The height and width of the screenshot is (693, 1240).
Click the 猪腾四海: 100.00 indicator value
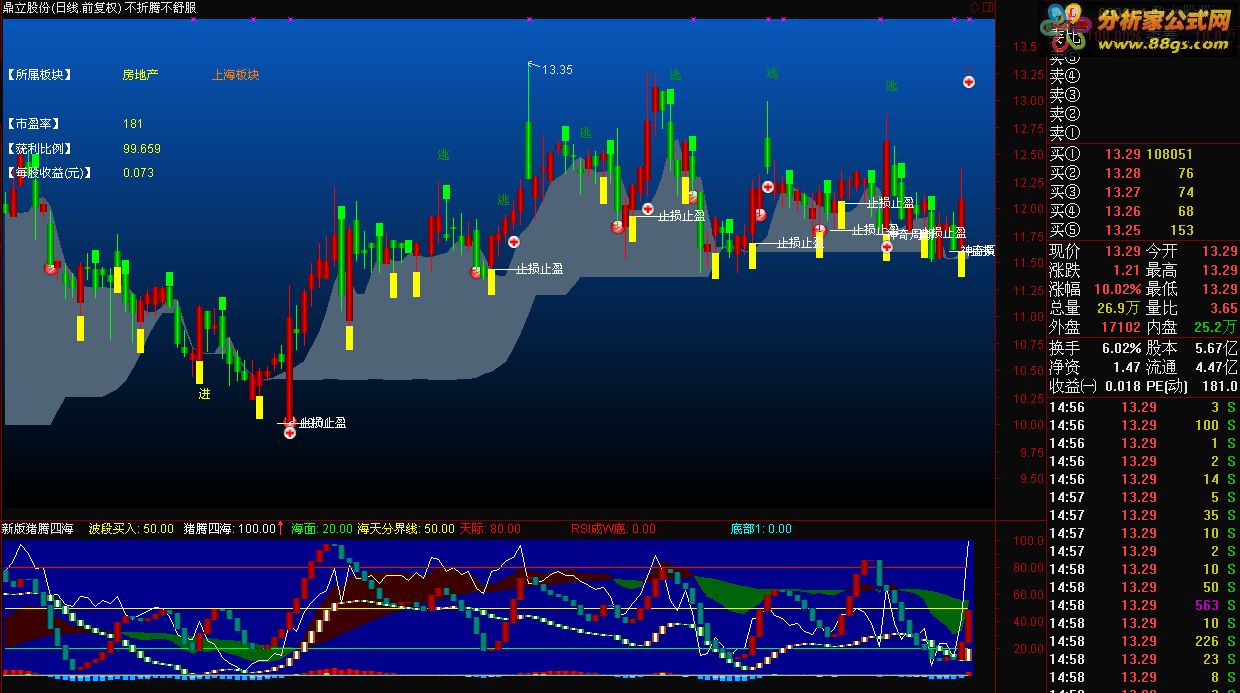(230, 528)
